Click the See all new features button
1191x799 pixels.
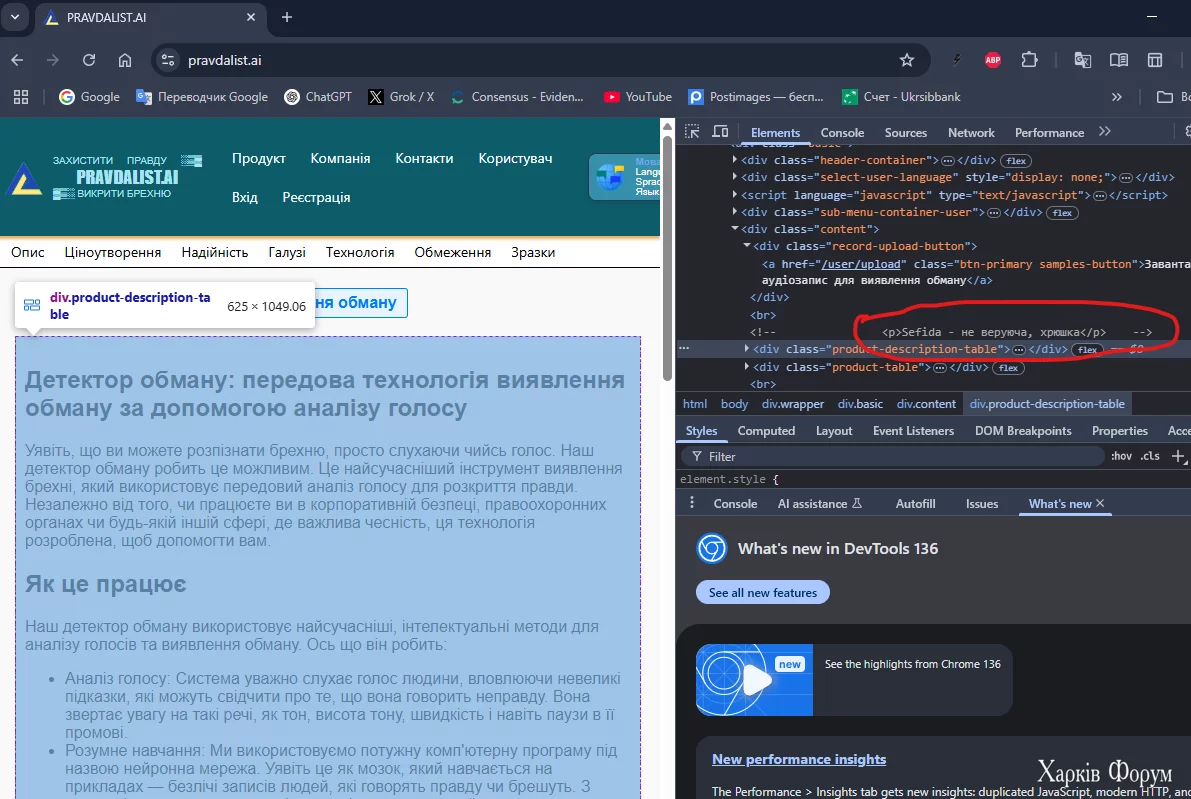pyautogui.click(x=762, y=592)
